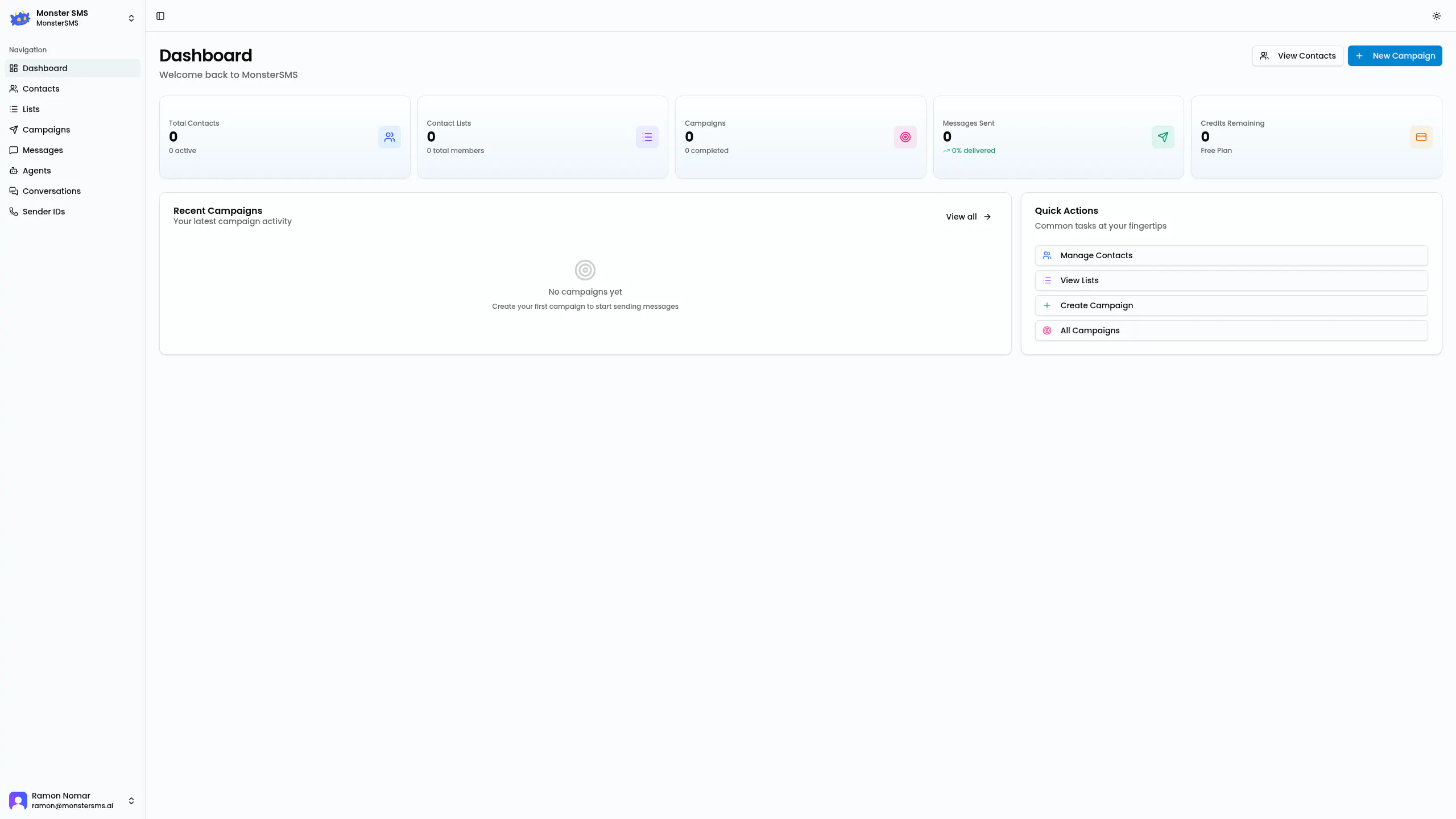Click the View Contacts button

tap(1297, 56)
